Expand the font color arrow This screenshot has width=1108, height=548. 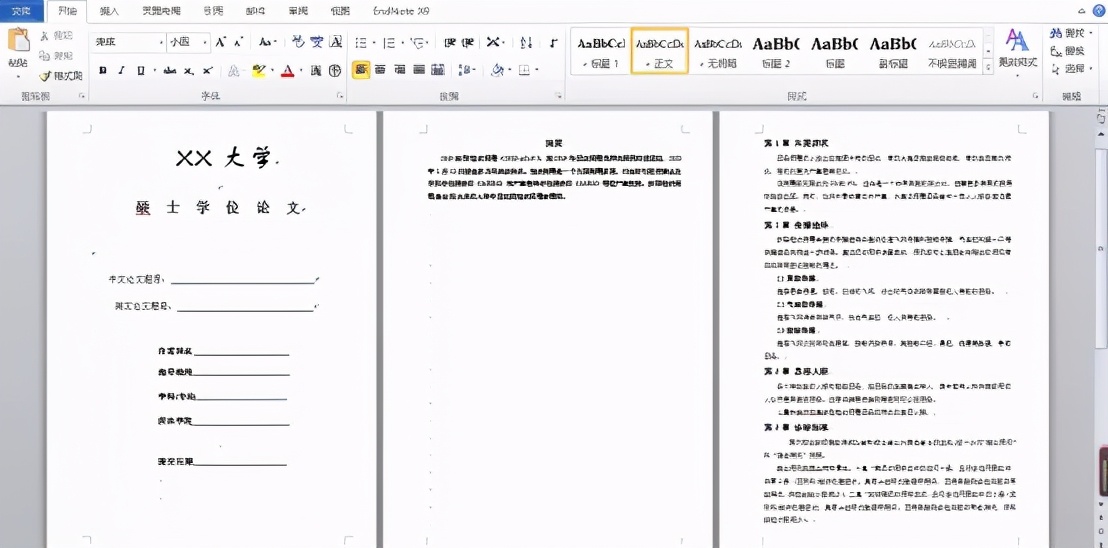(x=300, y=71)
